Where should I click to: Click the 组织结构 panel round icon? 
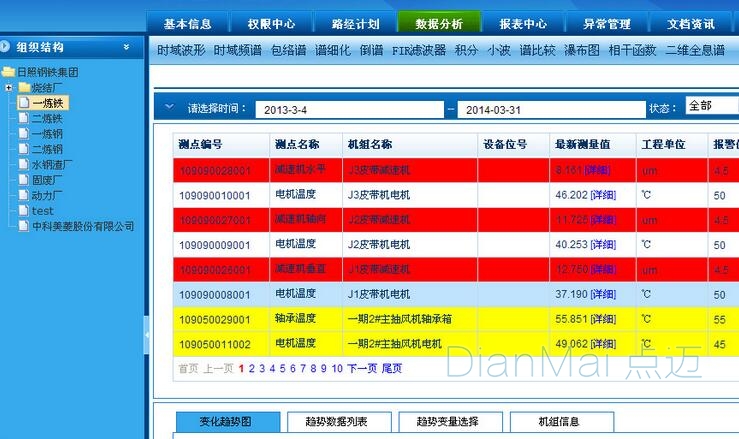[x=5, y=46]
